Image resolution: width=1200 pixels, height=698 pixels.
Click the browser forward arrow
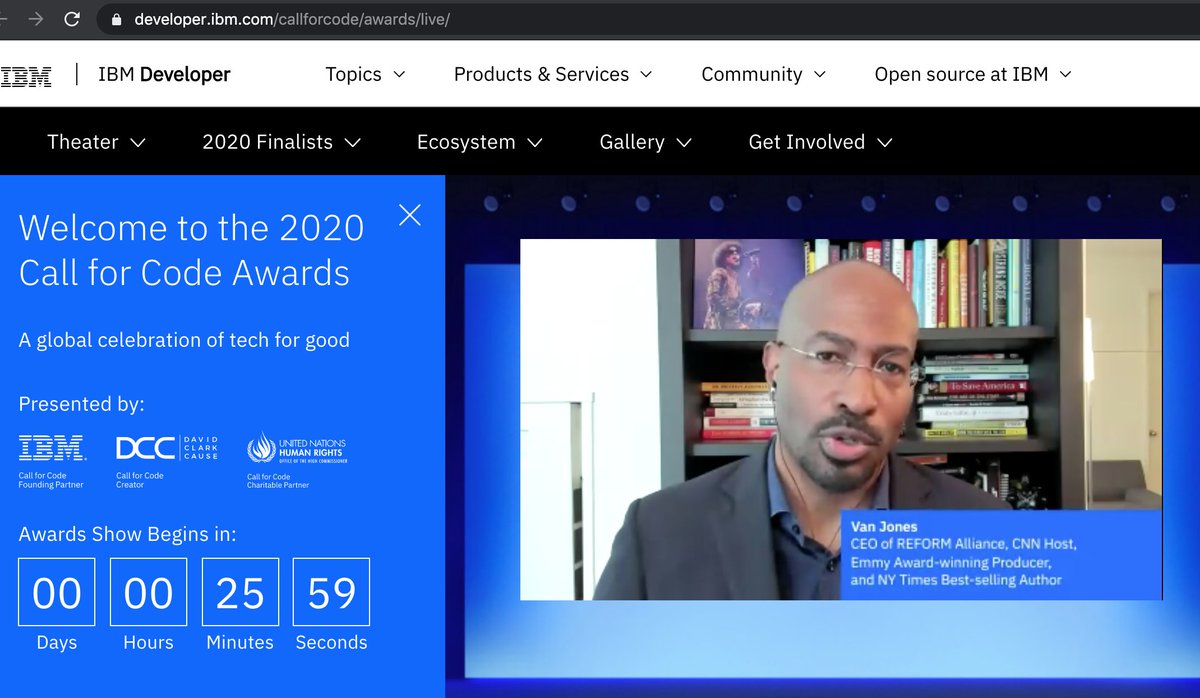35,19
